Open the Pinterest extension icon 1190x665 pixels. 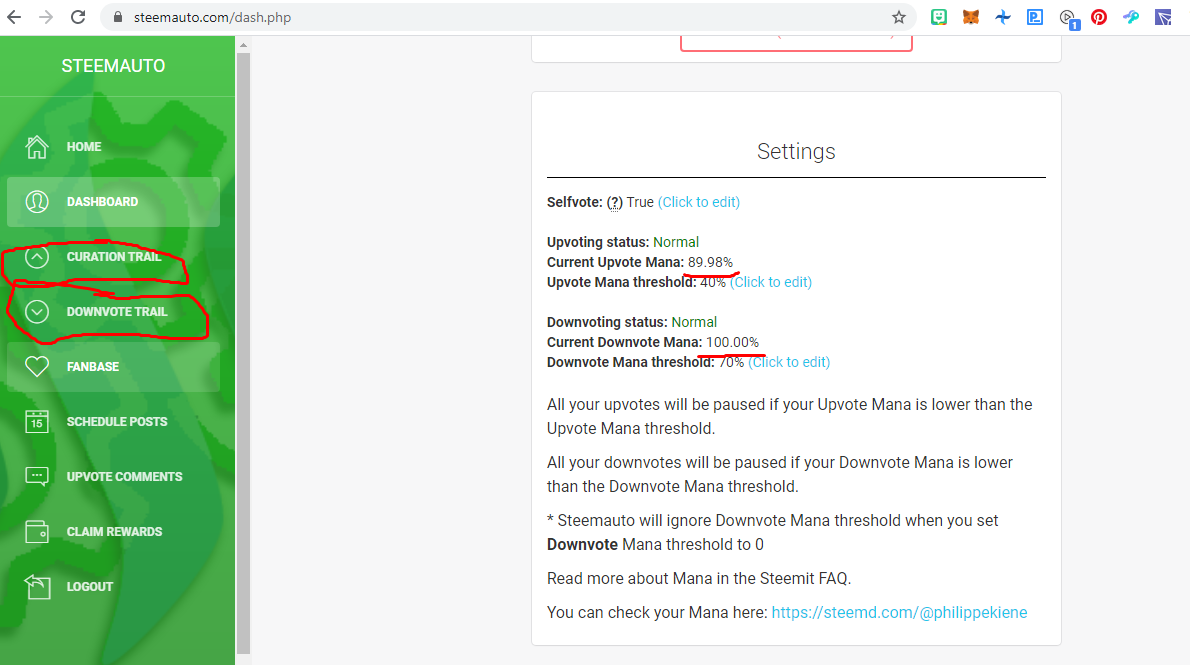[x=1099, y=17]
